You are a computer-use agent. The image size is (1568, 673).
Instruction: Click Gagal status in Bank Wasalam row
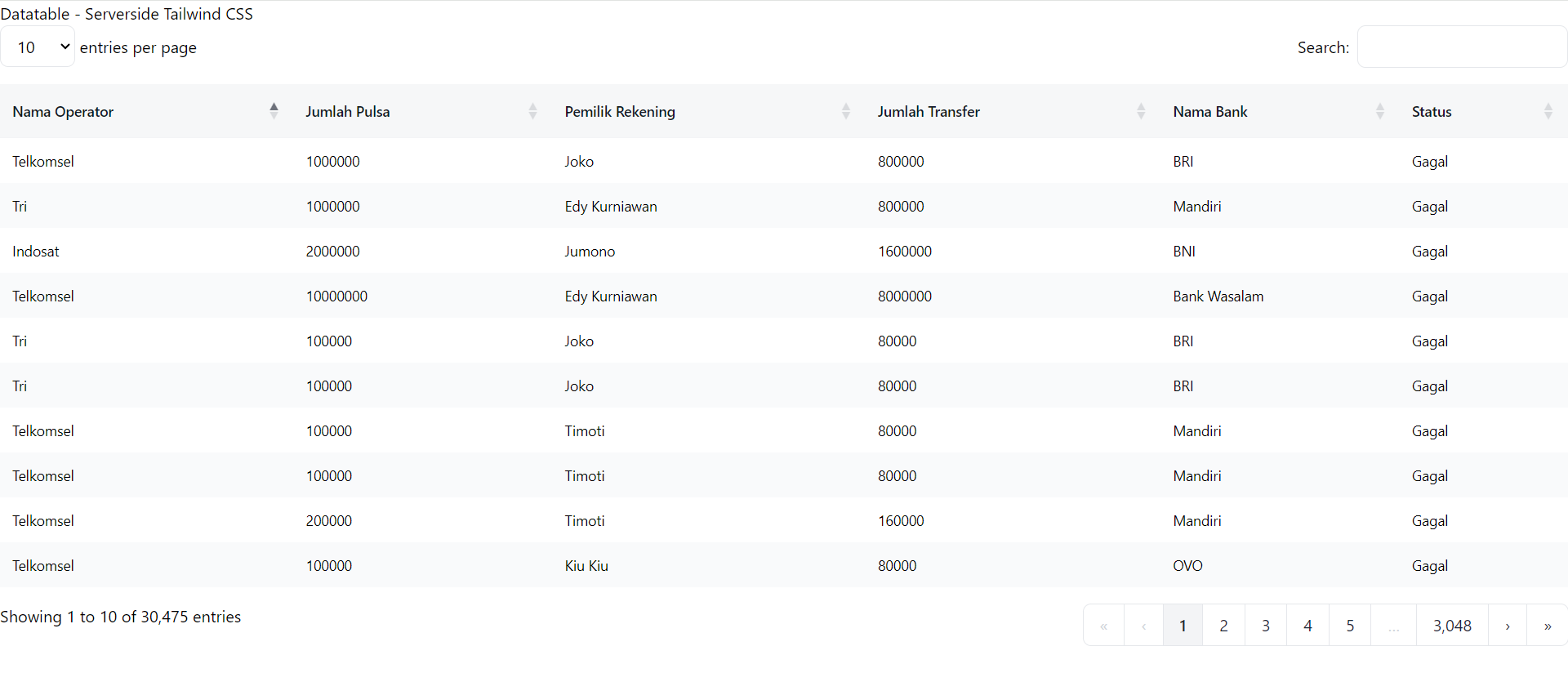click(x=1430, y=296)
